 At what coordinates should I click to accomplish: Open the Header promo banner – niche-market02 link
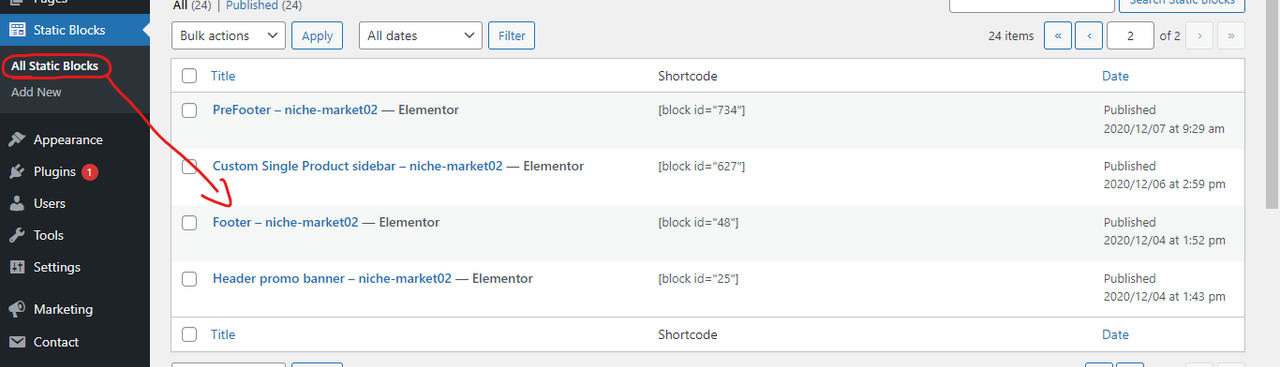click(x=332, y=279)
